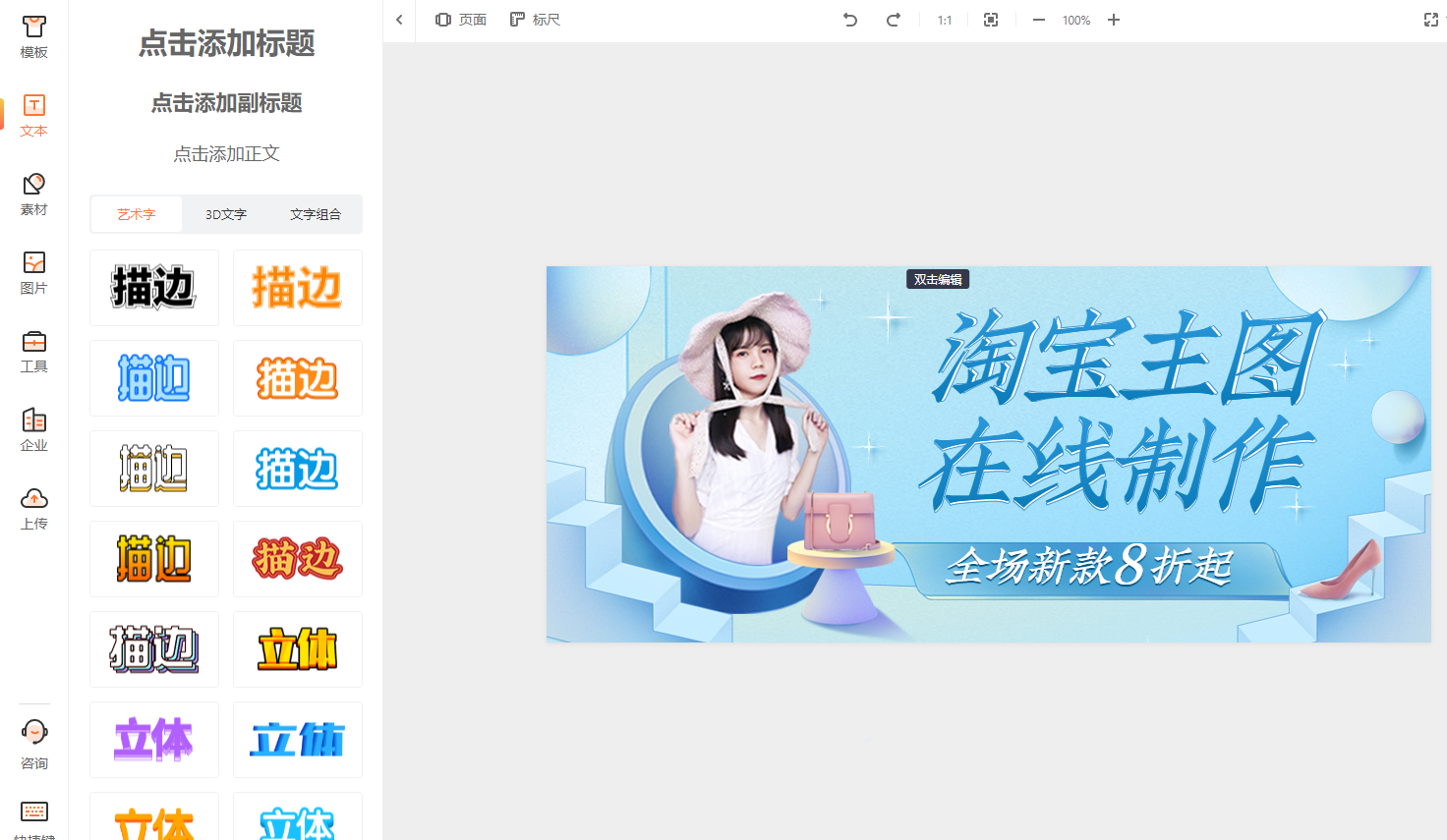Open the 工具 tools sidebar icon
This screenshot has height=840, width=1447.
coord(33,352)
